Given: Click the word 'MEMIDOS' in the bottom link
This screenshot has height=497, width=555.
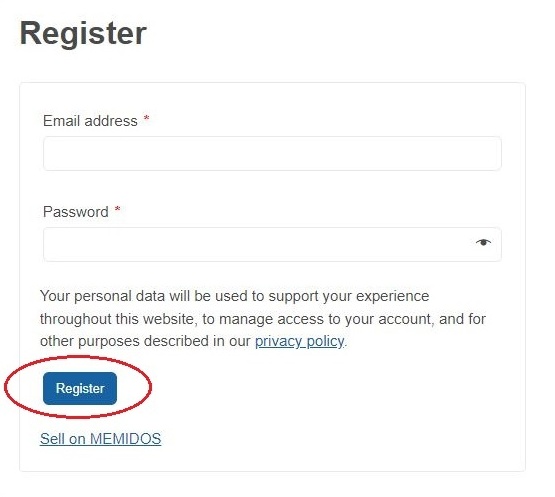Looking at the screenshot, I should (126, 439).
